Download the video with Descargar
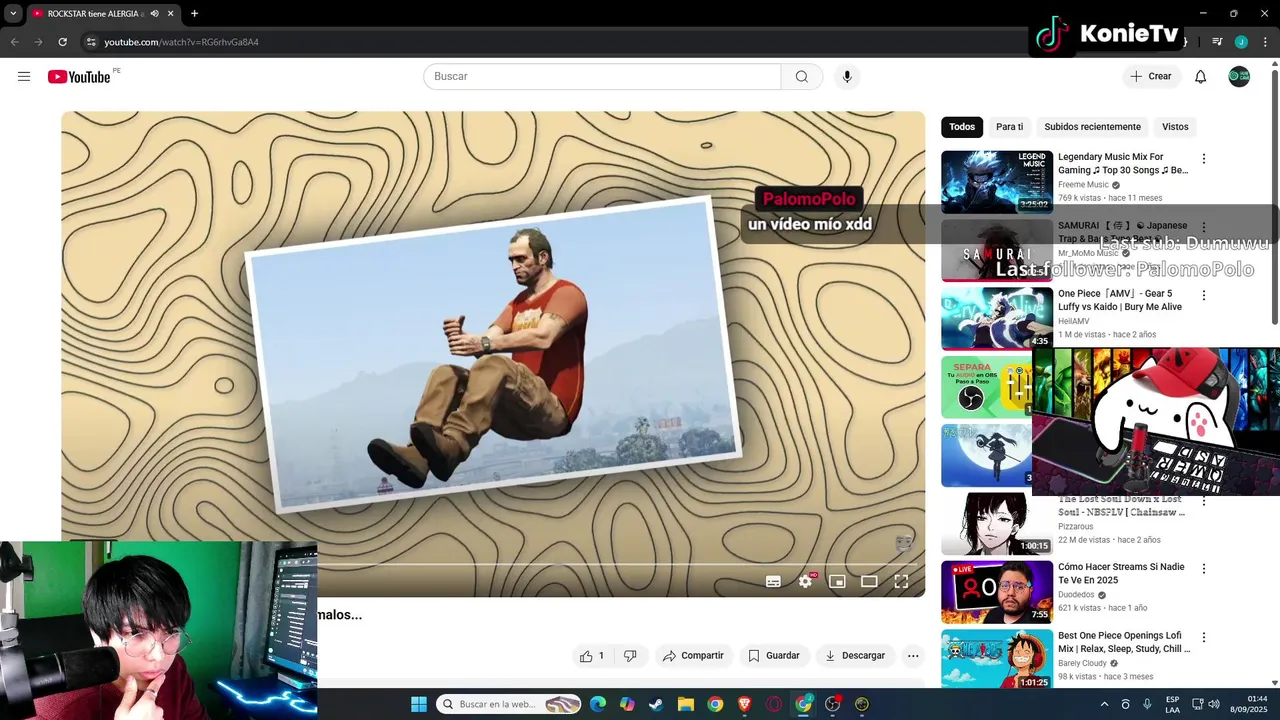This screenshot has width=1280, height=720. pos(855,656)
